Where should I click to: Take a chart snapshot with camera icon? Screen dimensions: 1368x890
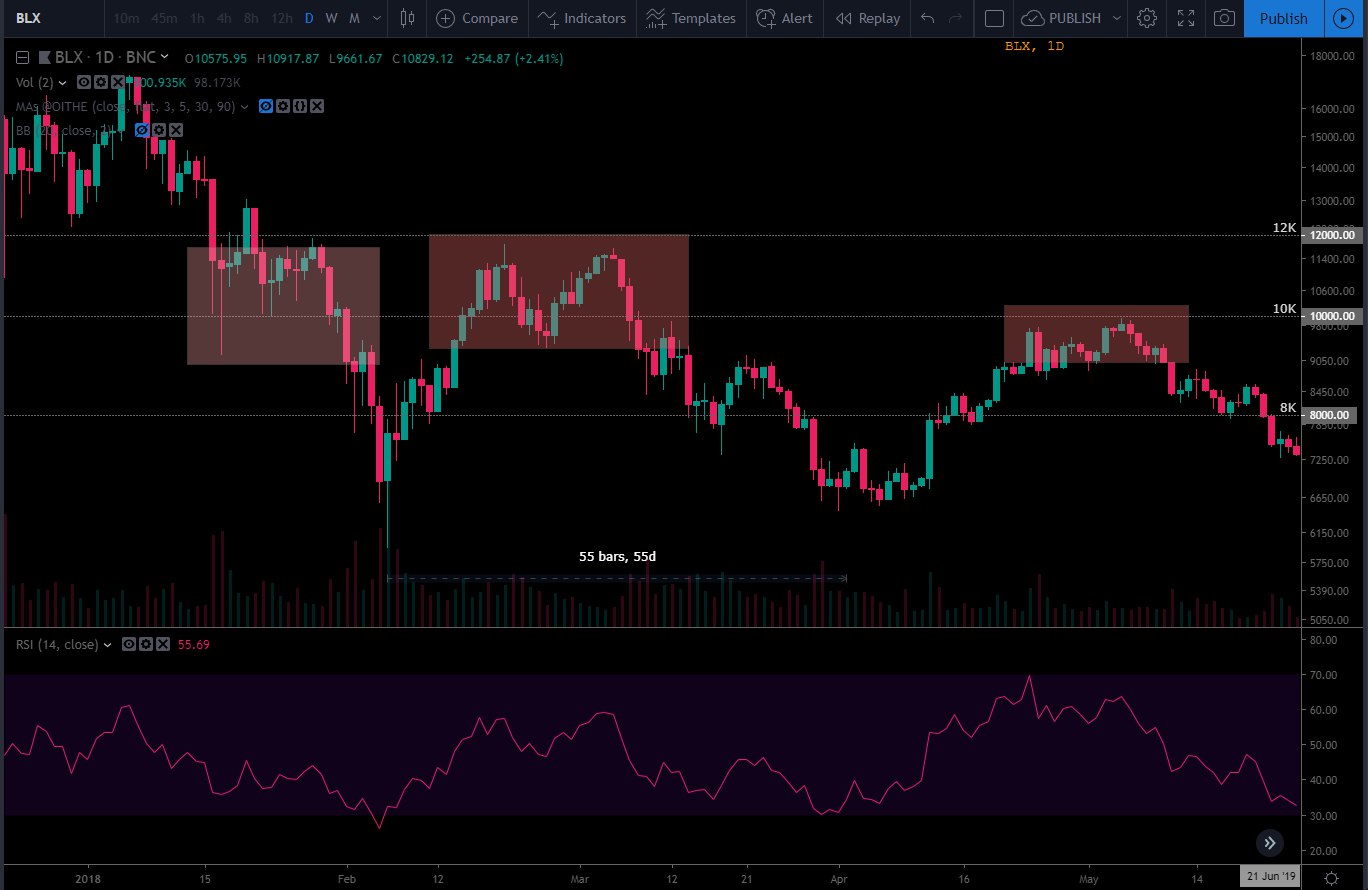tap(1223, 18)
